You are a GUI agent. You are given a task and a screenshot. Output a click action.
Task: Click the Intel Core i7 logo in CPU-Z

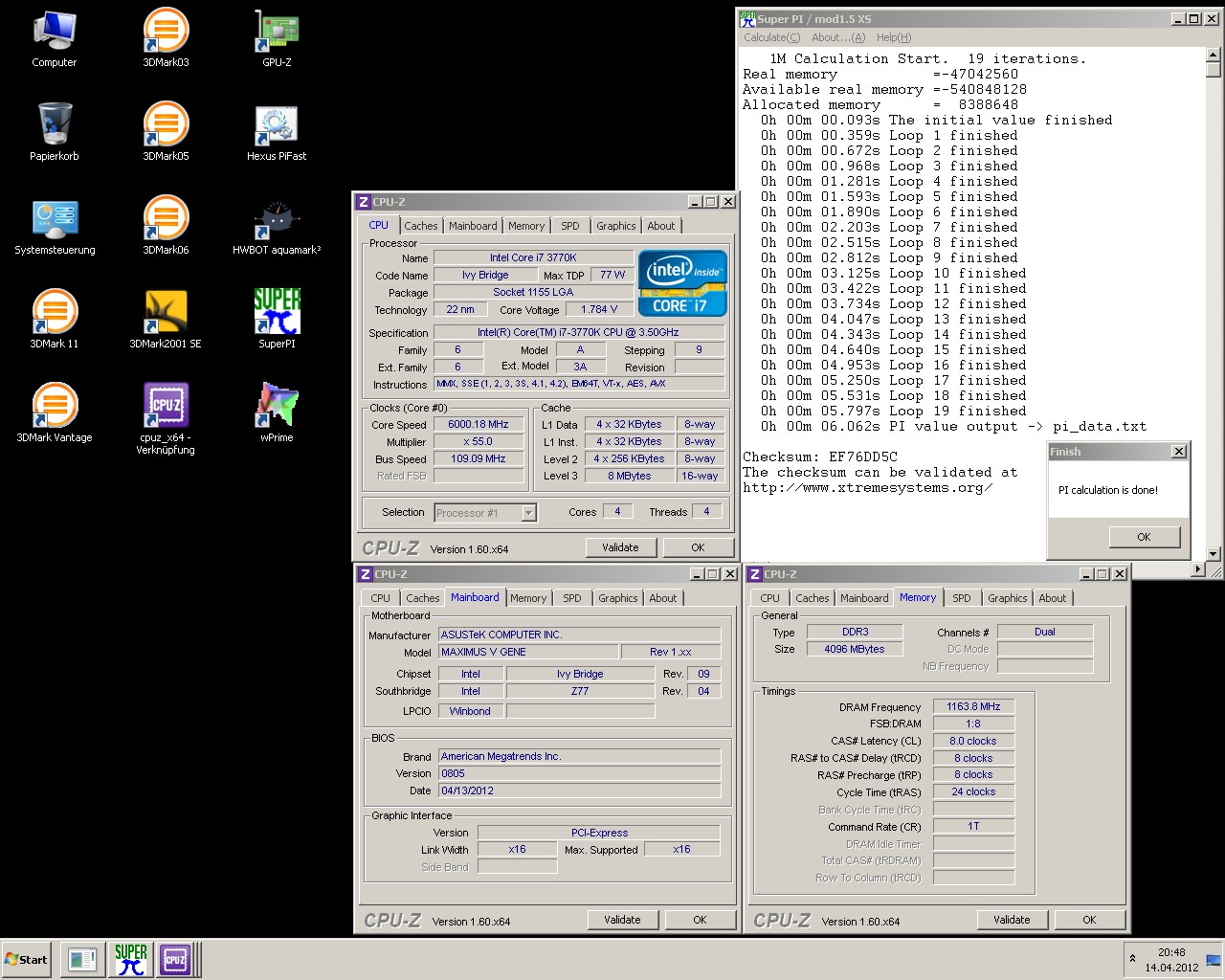click(682, 283)
